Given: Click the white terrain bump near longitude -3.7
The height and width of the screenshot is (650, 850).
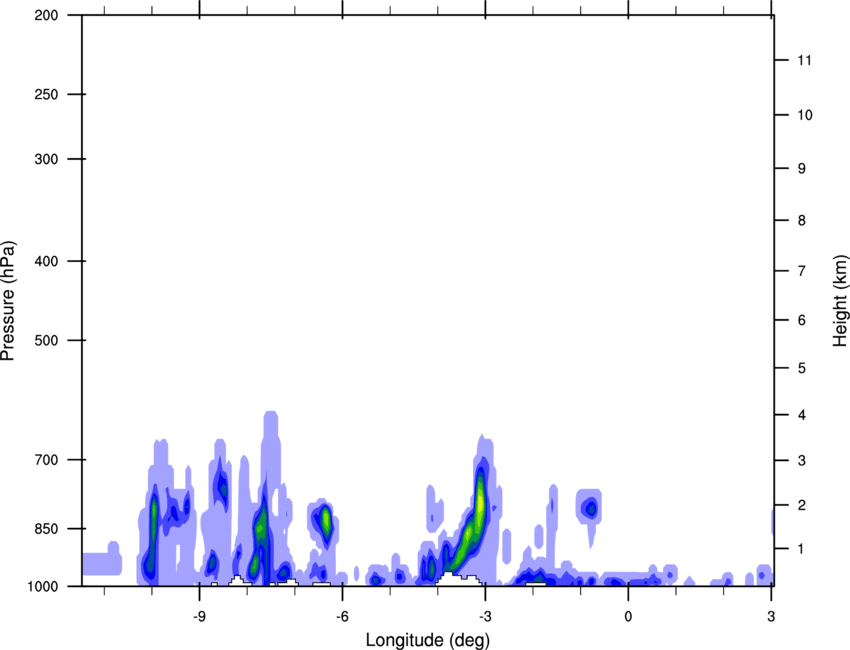Looking at the screenshot, I should [459, 579].
